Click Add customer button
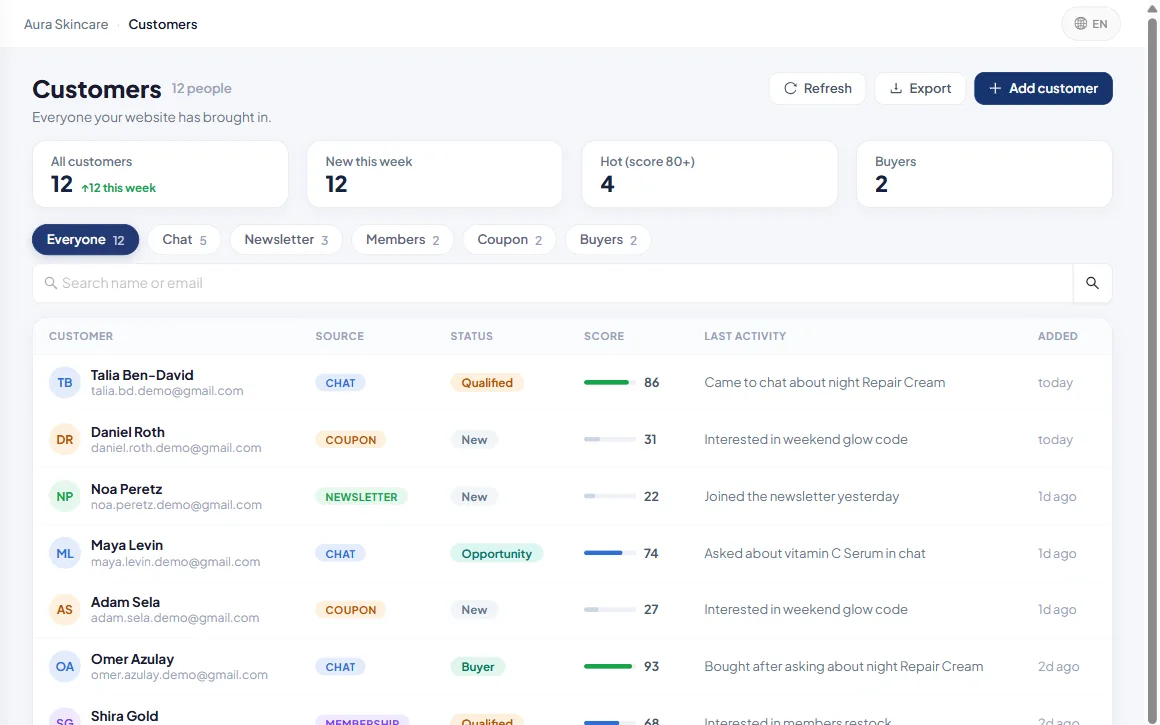 (x=1043, y=88)
